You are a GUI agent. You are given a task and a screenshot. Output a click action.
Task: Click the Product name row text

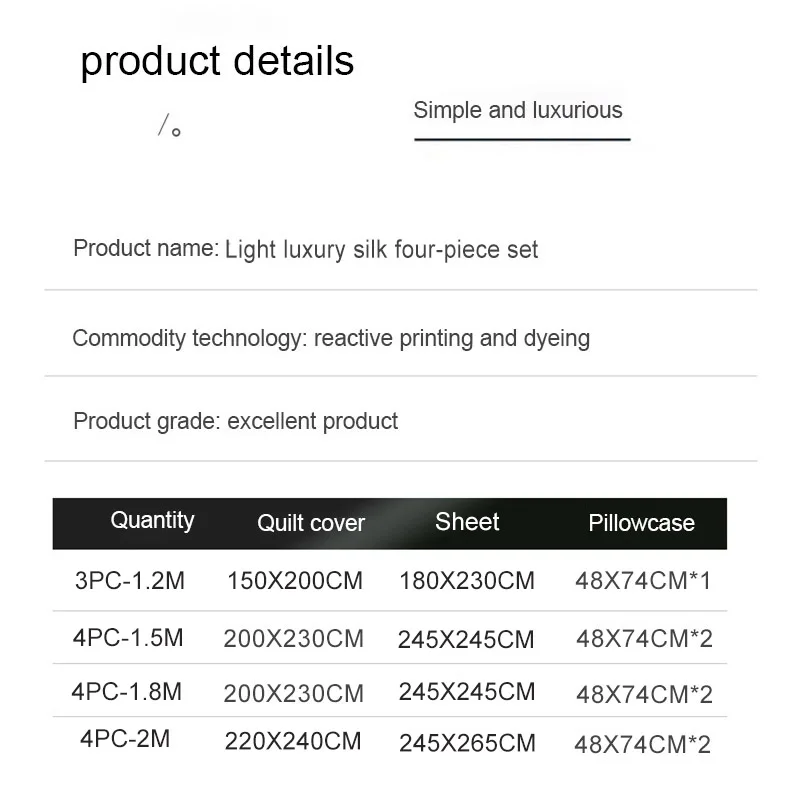coord(305,249)
